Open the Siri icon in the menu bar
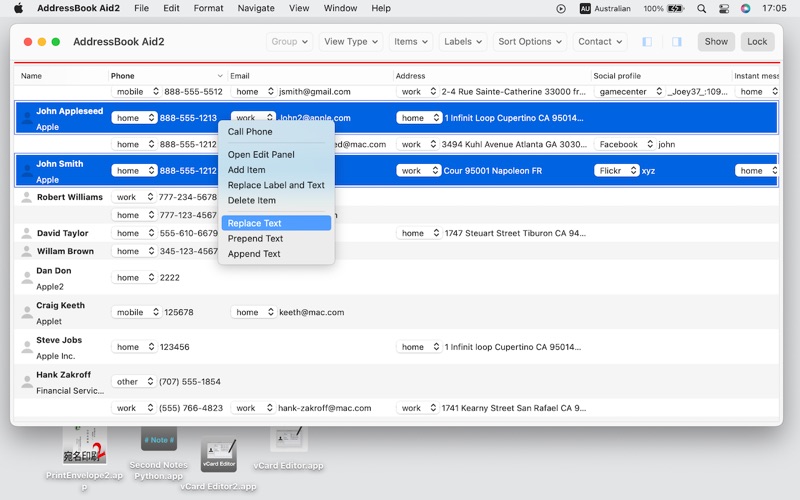Screen dimensions: 800x500 [x=746, y=8]
